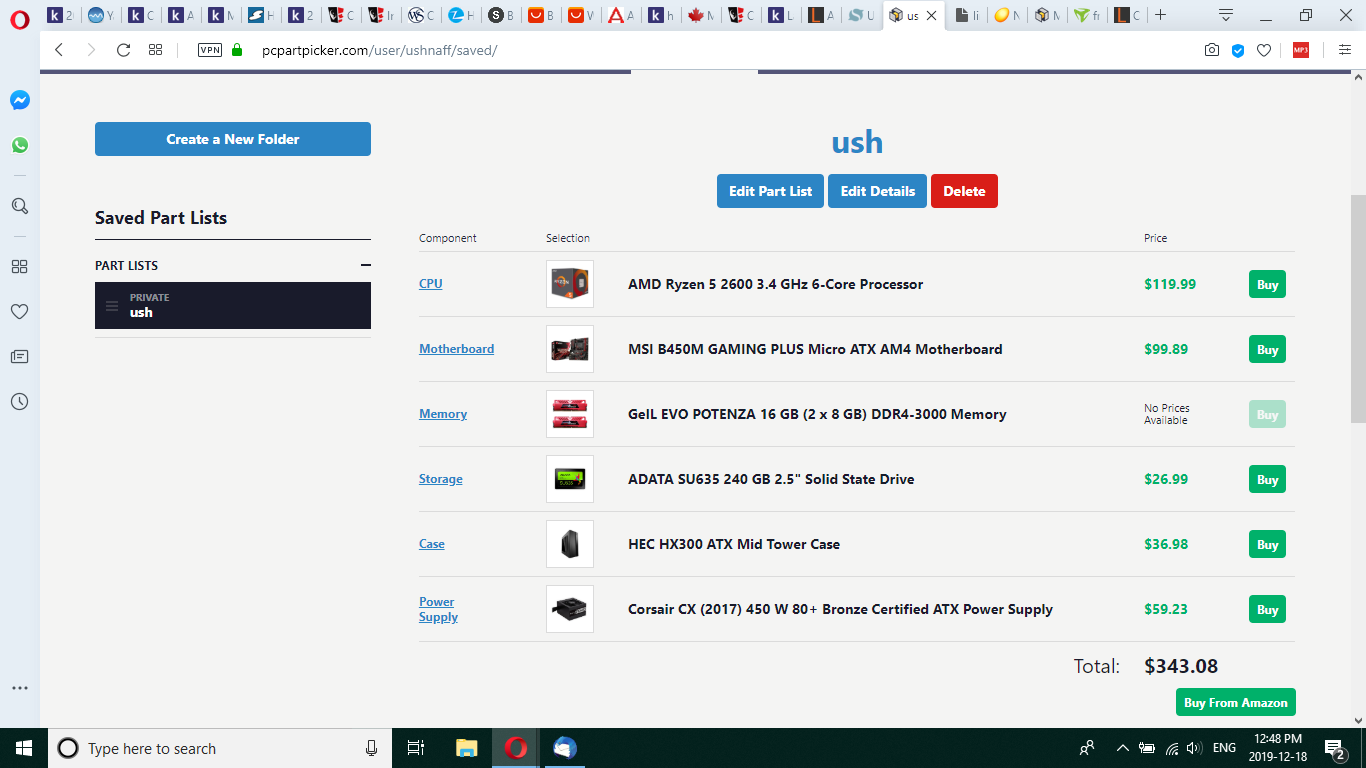Click the $119.99 CPU price
The height and width of the screenshot is (768, 1366).
click(1170, 284)
